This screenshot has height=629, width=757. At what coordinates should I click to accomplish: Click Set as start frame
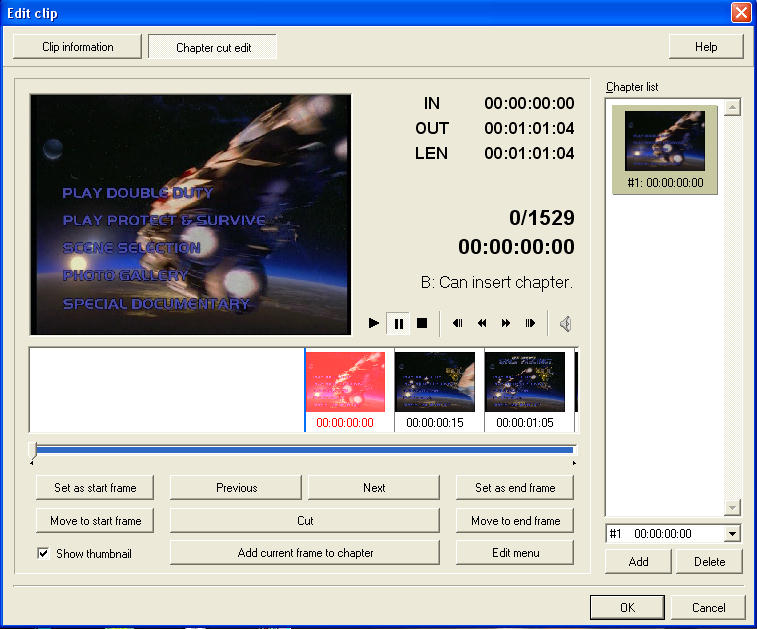pyautogui.click(x=95, y=488)
